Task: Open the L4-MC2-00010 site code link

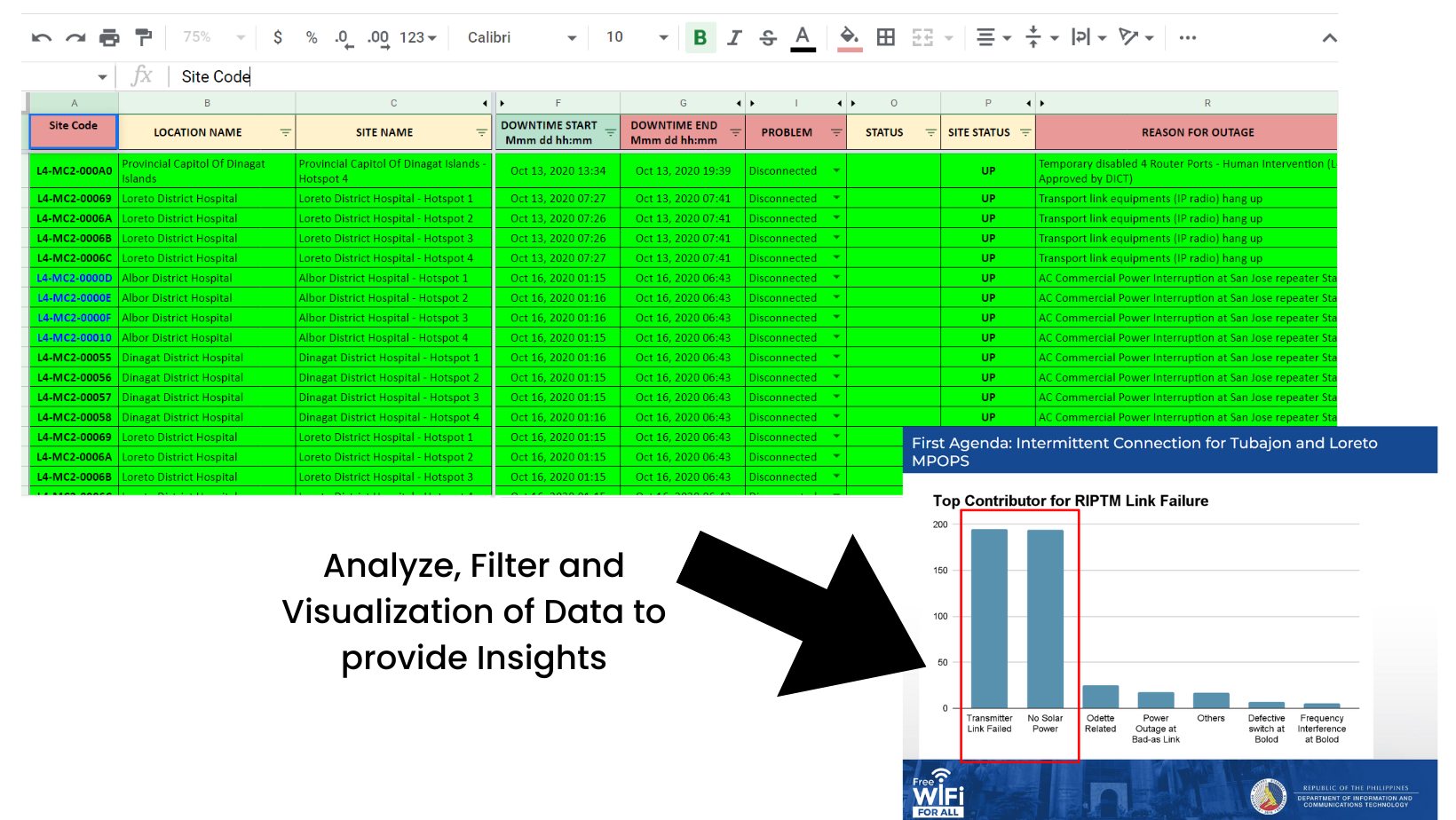Action: pyautogui.click(x=75, y=337)
